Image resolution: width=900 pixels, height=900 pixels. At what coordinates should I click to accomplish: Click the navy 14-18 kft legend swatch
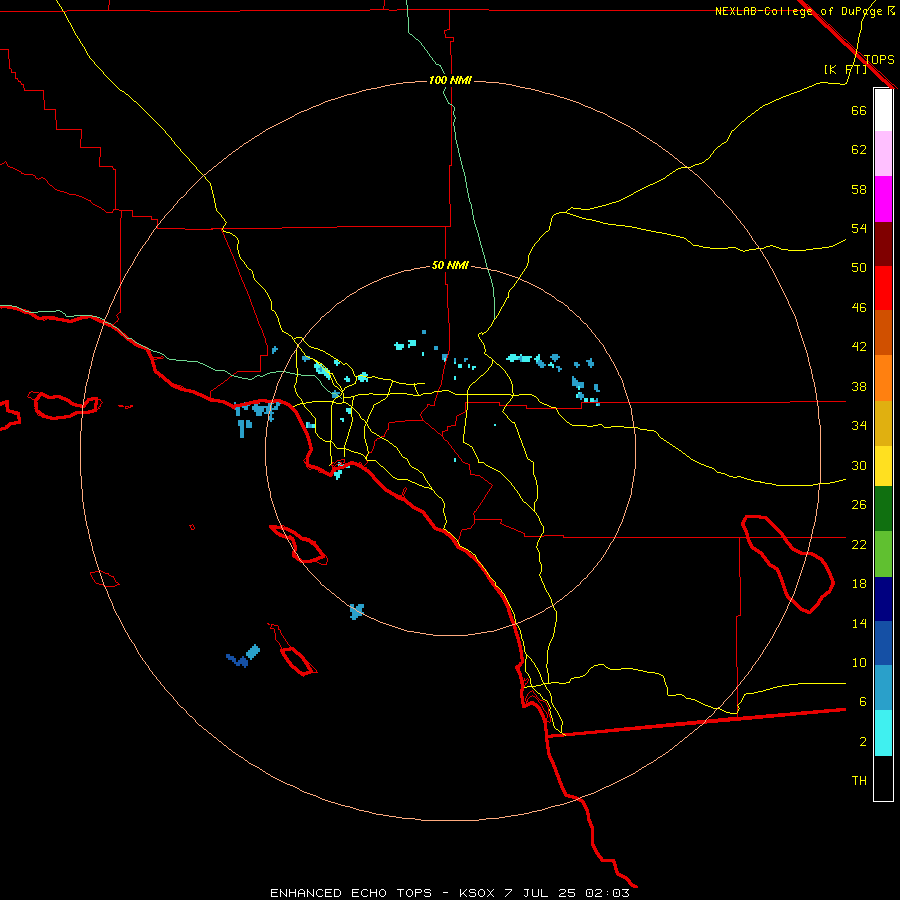point(883,599)
